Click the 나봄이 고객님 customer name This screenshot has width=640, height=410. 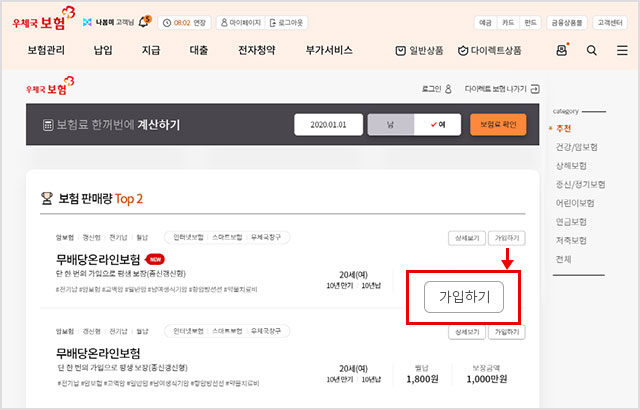pos(114,22)
